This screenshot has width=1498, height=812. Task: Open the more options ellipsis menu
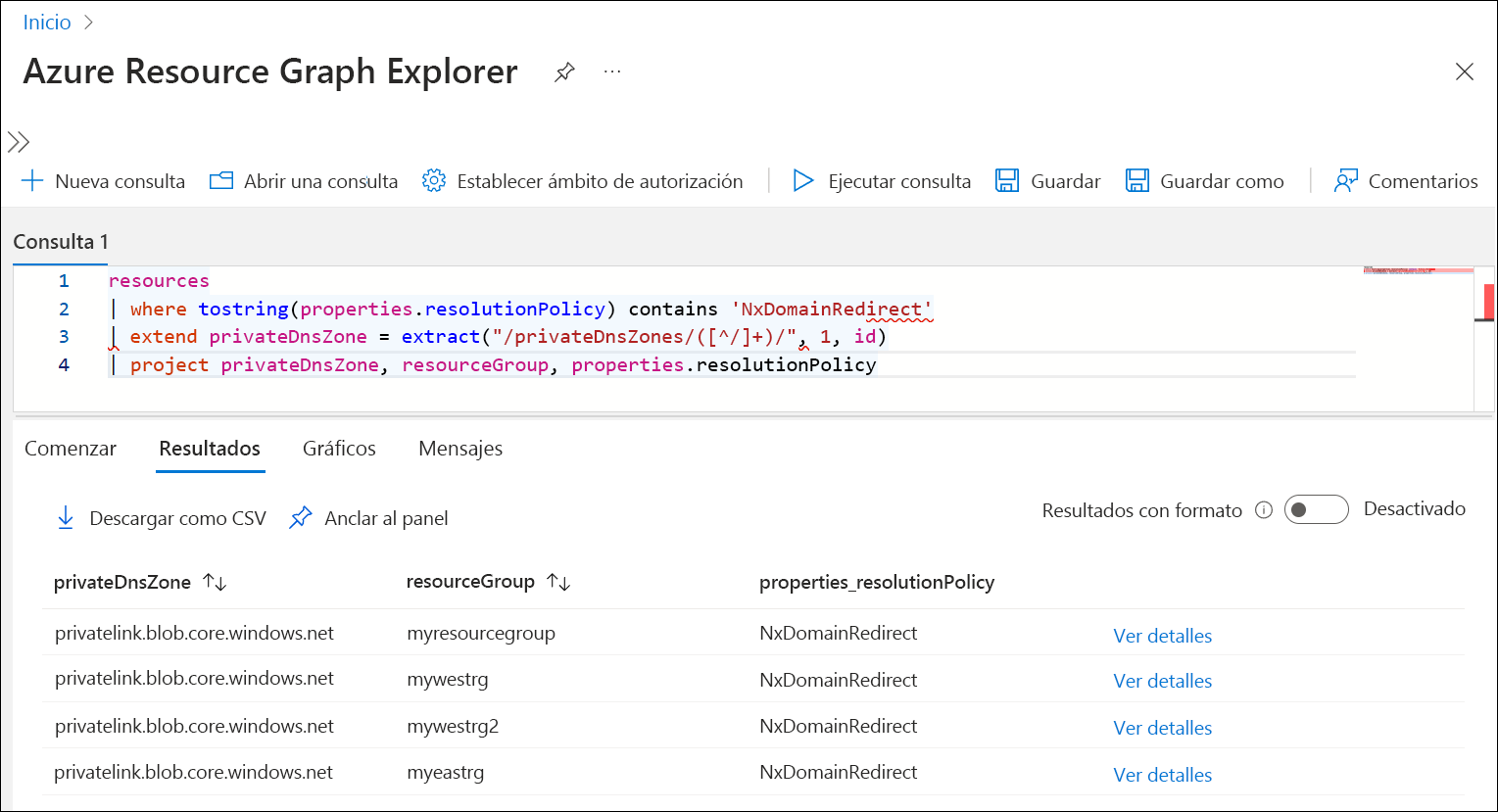tap(612, 72)
